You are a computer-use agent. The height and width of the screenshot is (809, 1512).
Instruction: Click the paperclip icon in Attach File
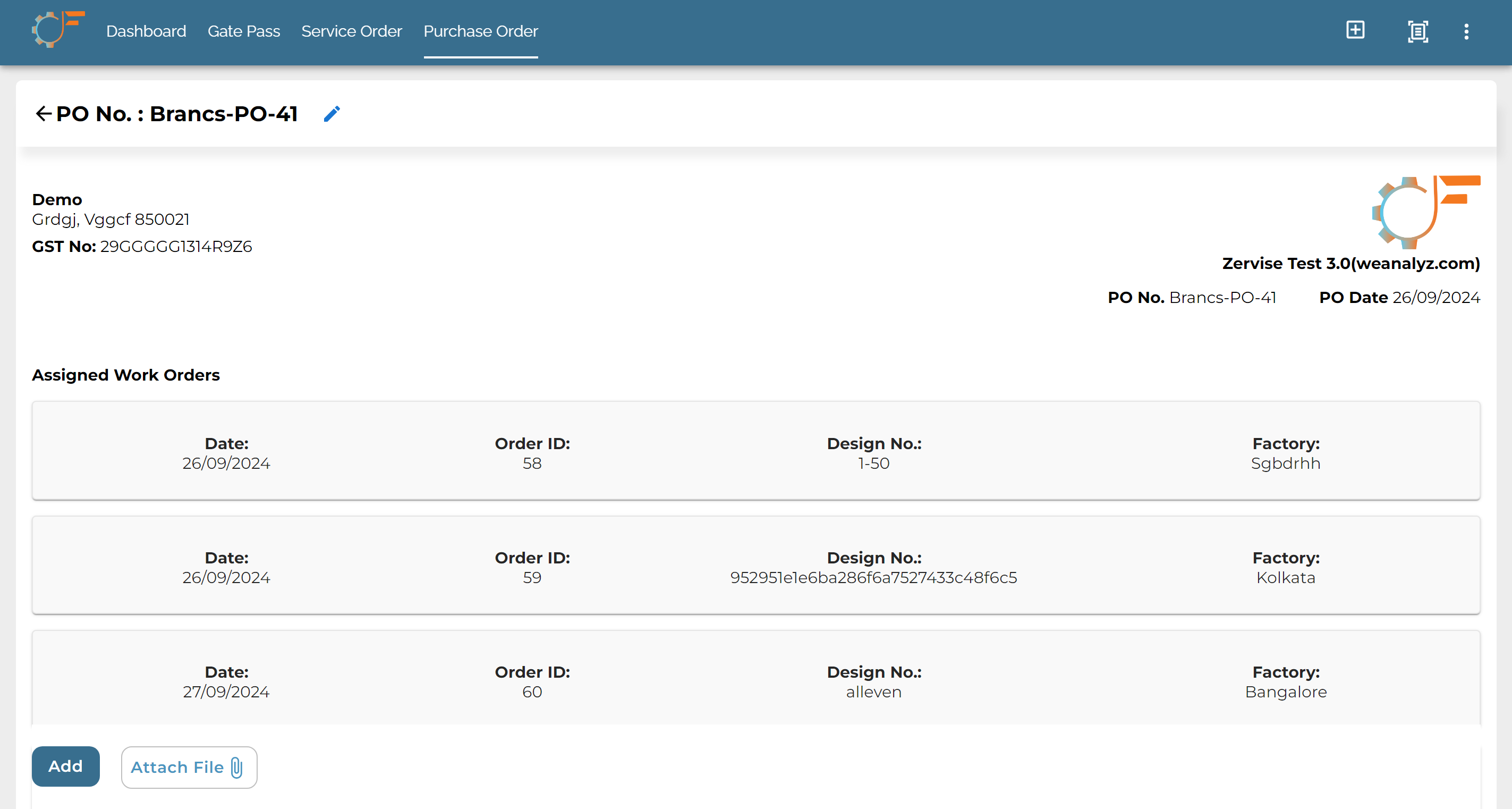pyautogui.click(x=237, y=766)
